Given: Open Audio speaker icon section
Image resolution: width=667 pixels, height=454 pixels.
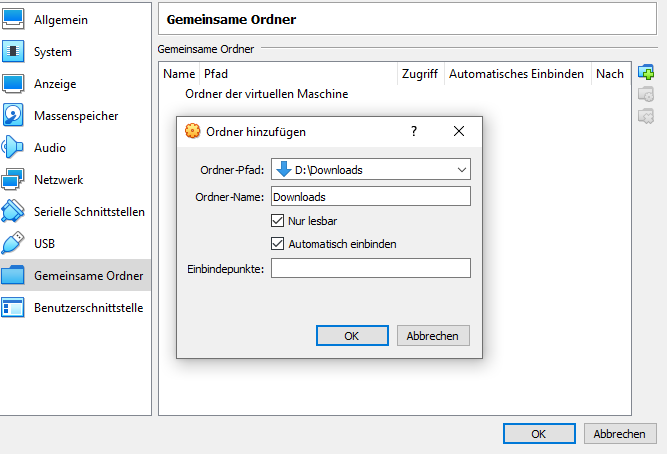Looking at the screenshot, I should coord(14,147).
